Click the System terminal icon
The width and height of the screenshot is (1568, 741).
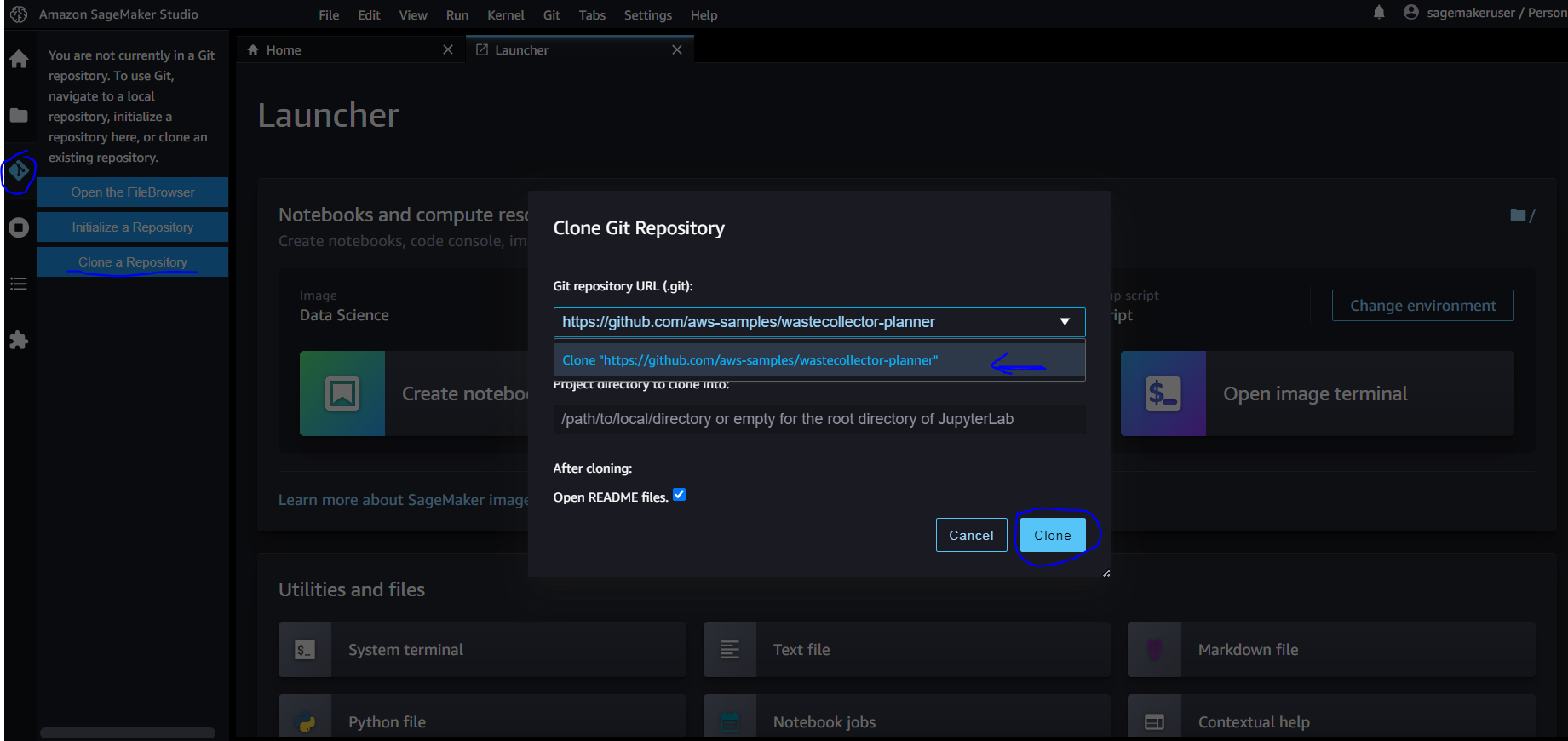(x=305, y=650)
